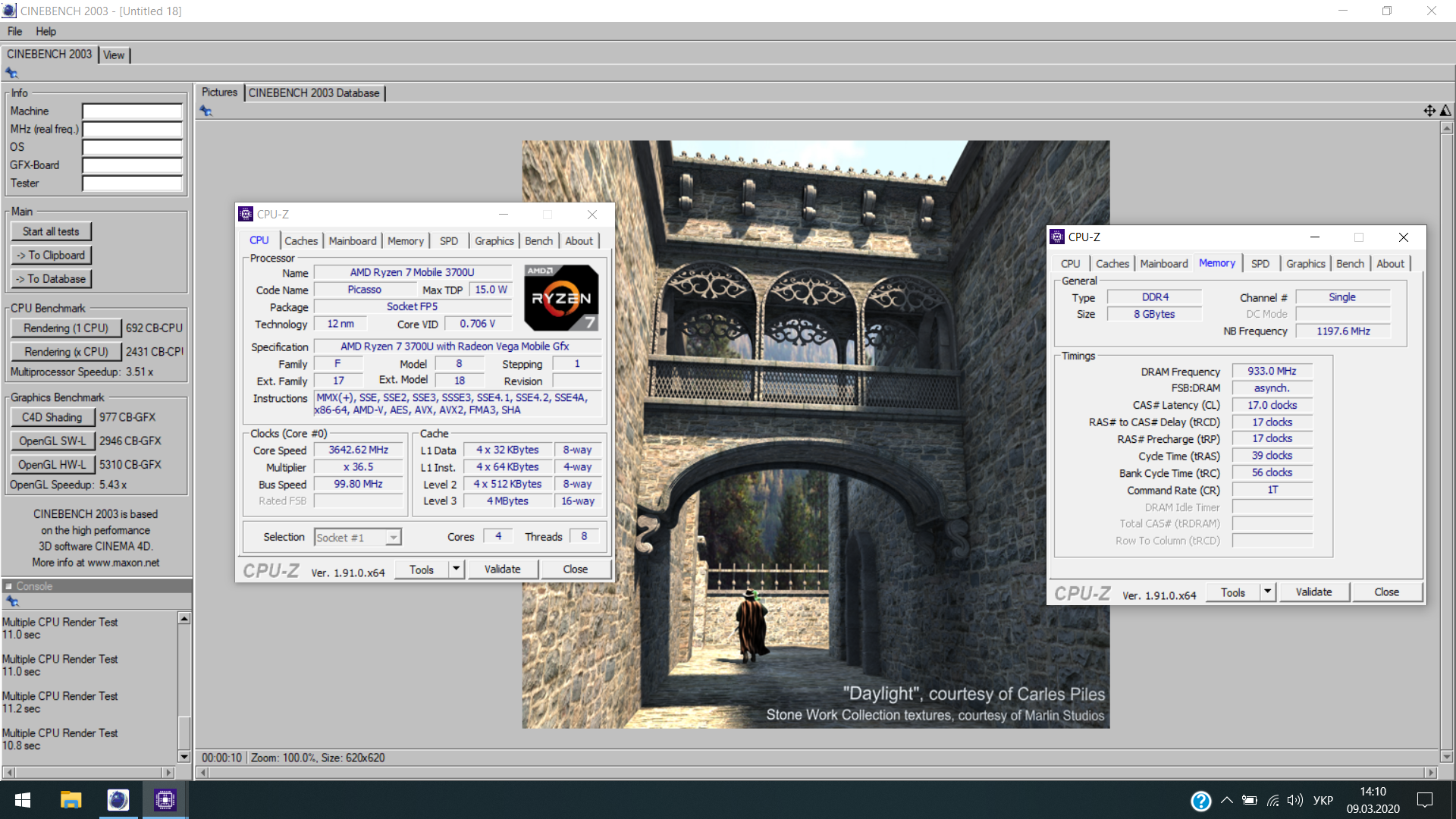1456x819 pixels.
Task: Click the battery tray icon
Action: click(x=1250, y=800)
